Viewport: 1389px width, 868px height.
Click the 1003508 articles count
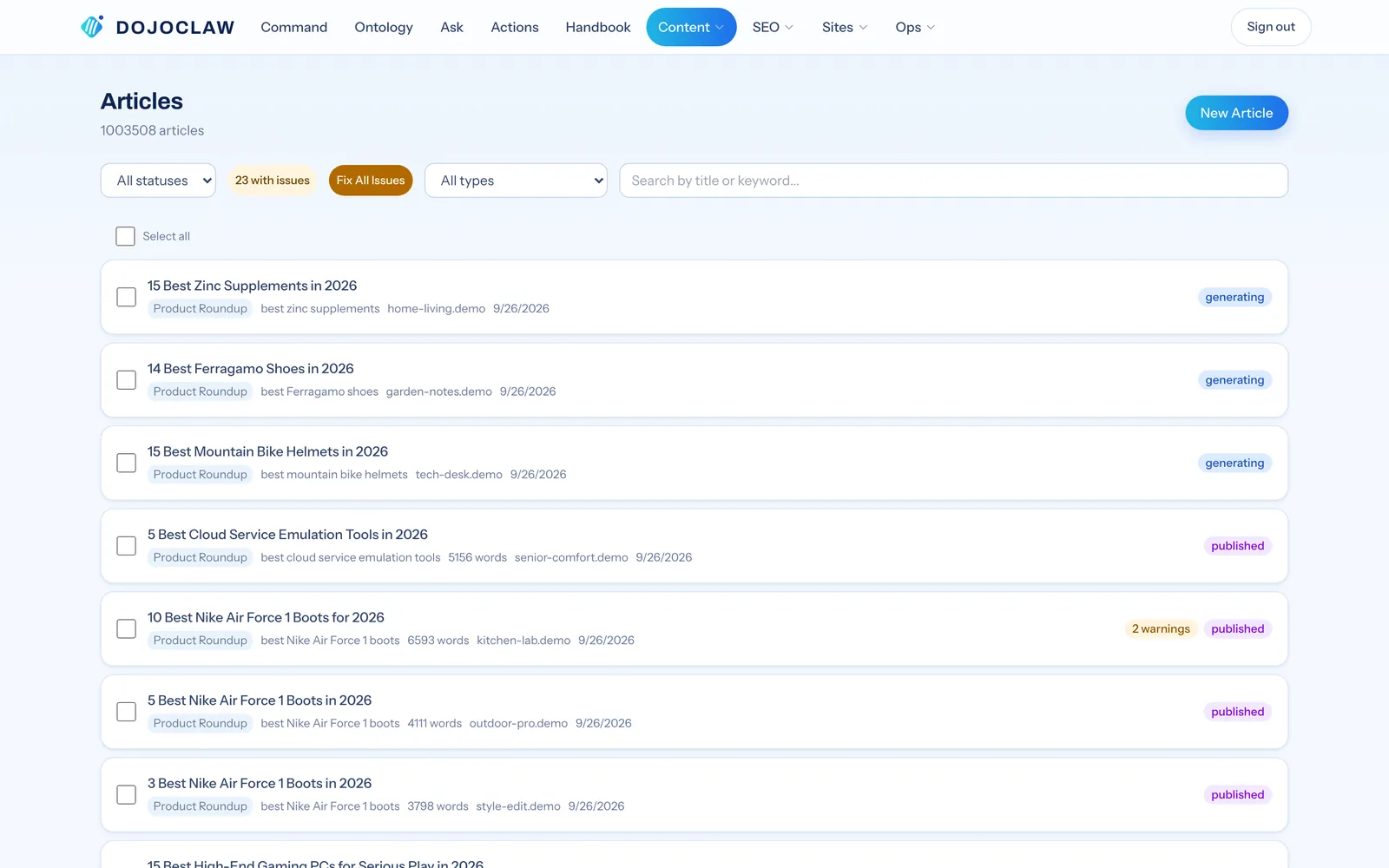coord(152,130)
